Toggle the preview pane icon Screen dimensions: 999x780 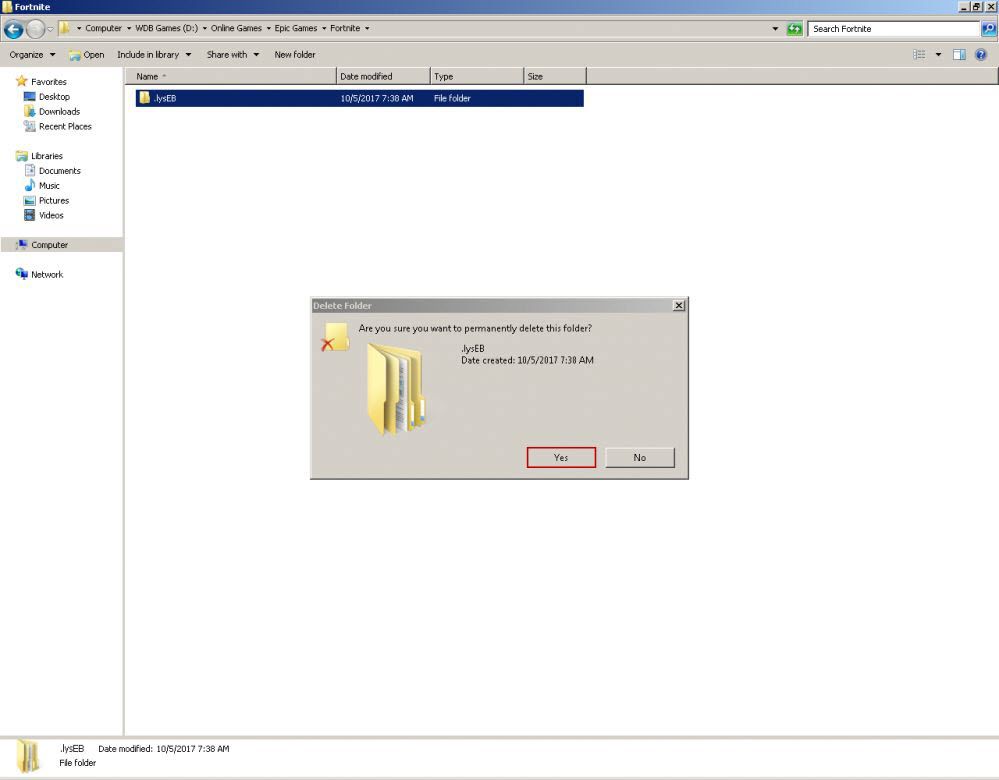959,55
